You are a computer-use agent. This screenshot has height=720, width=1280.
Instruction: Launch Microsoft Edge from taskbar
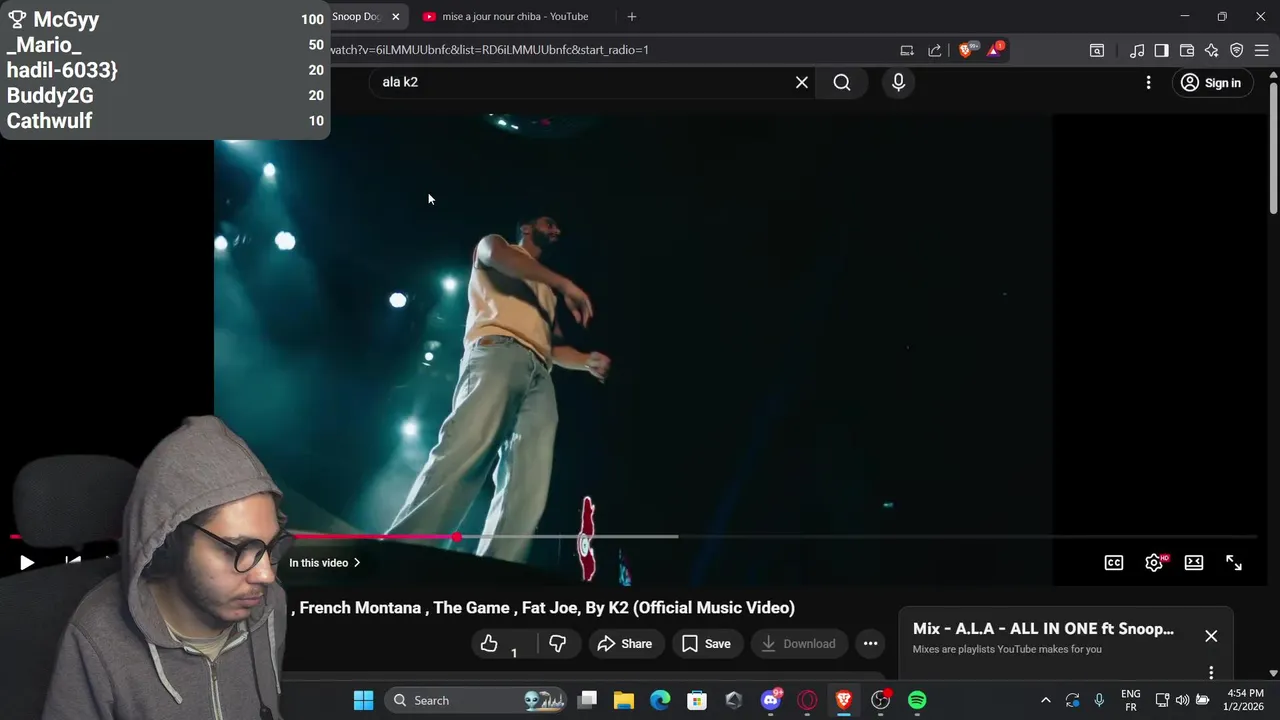(x=661, y=700)
